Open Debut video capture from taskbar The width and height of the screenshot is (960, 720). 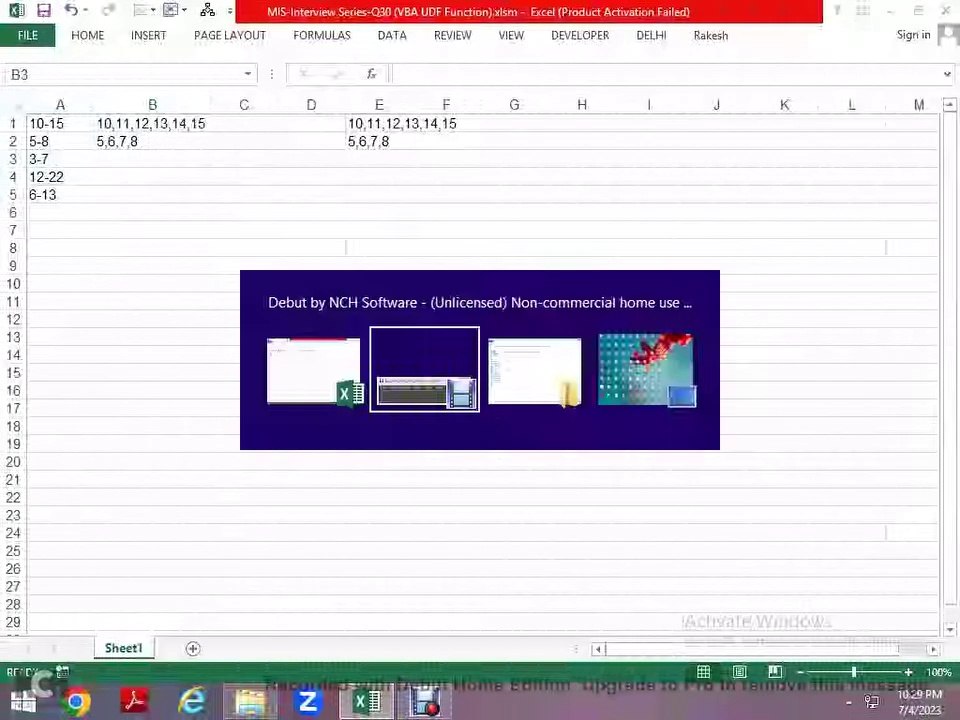425,702
